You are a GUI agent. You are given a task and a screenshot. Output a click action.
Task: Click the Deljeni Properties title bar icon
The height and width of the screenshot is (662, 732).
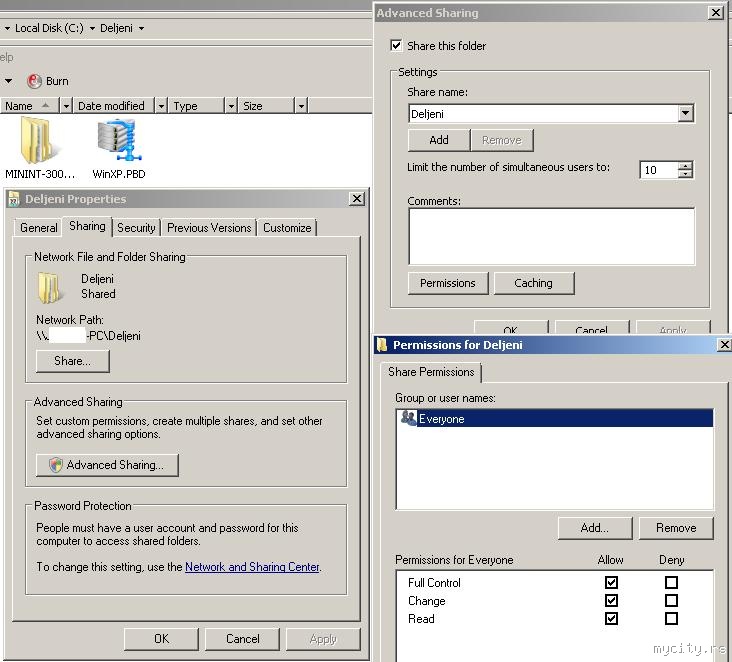[x=14, y=199]
